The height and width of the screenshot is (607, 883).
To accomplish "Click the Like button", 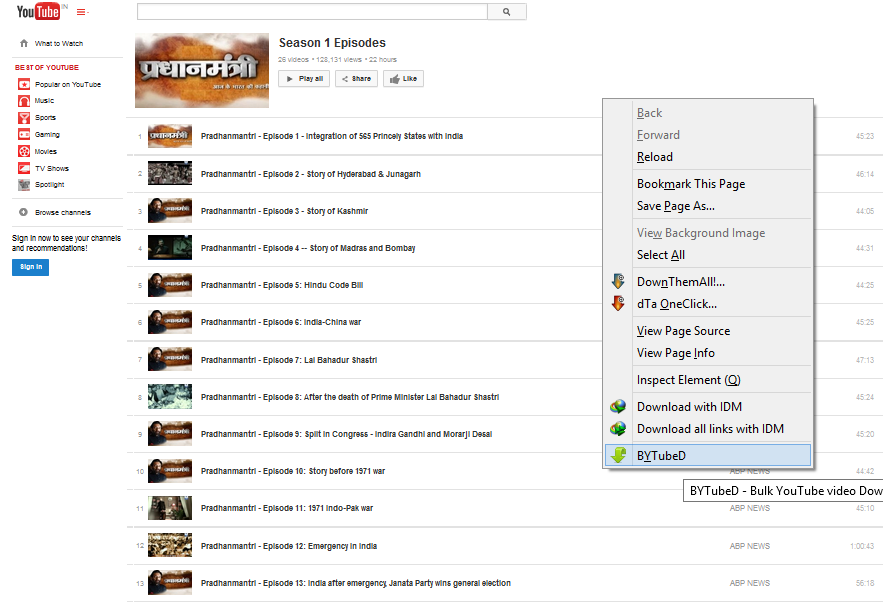I will tap(403, 79).
